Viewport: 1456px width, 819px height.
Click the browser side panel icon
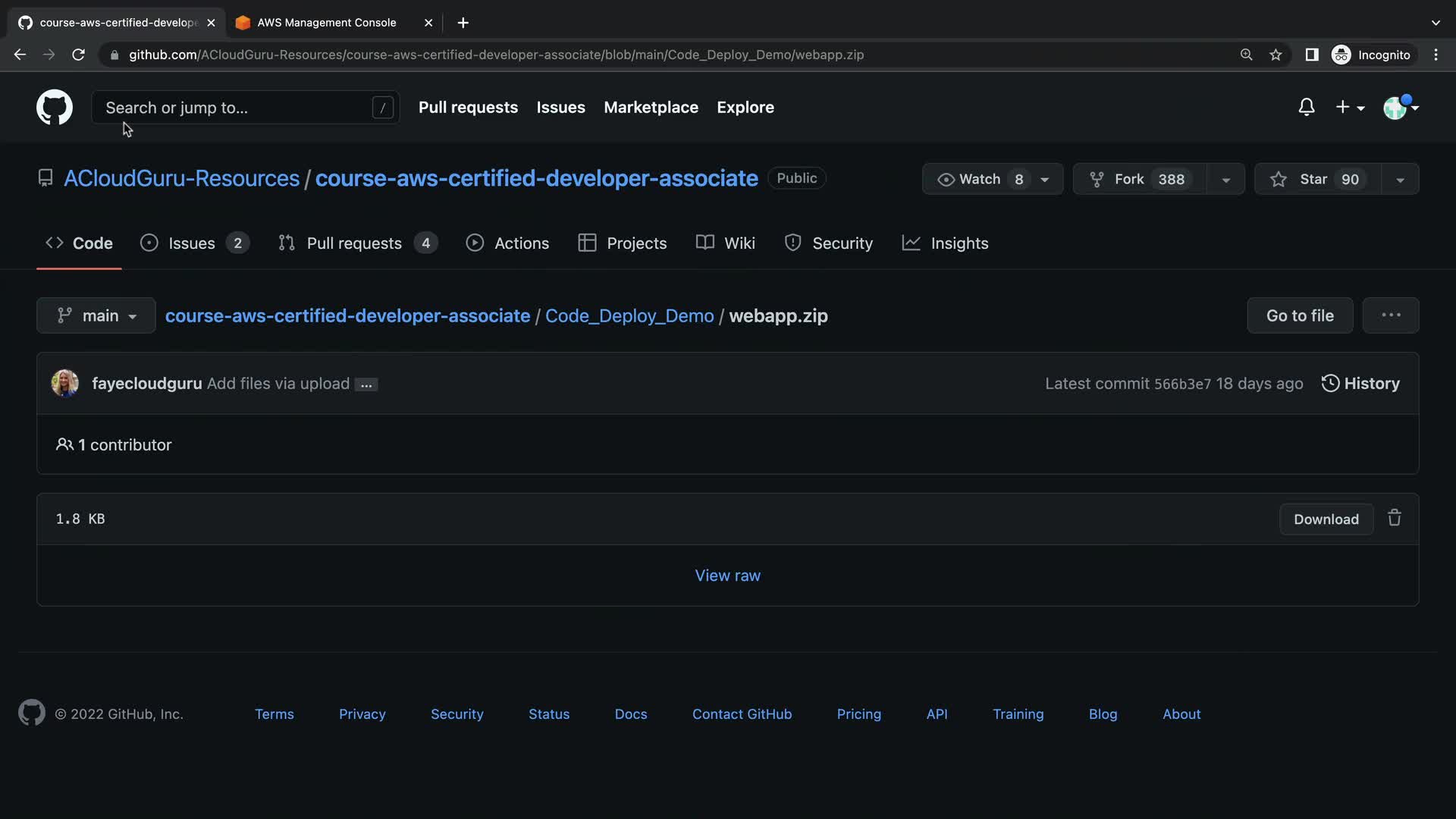pyautogui.click(x=1311, y=55)
